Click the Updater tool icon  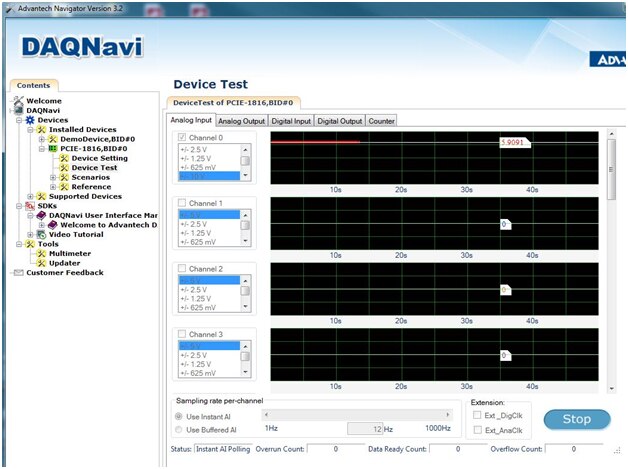(x=41, y=263)
